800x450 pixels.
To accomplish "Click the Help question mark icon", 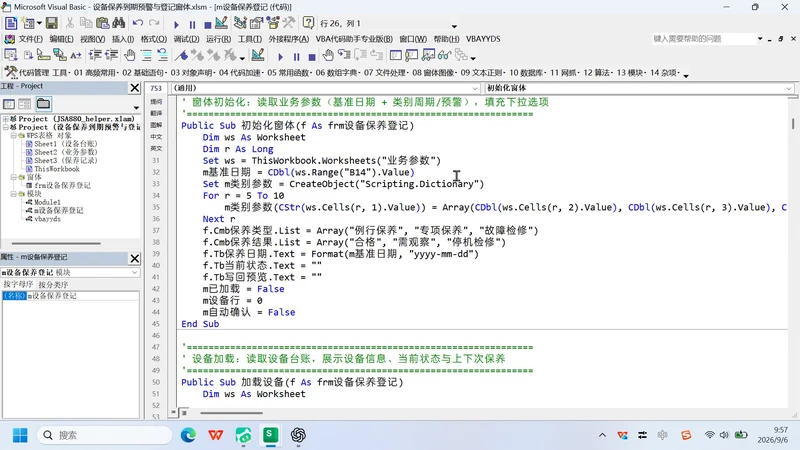I will click(x=308, y=23).
